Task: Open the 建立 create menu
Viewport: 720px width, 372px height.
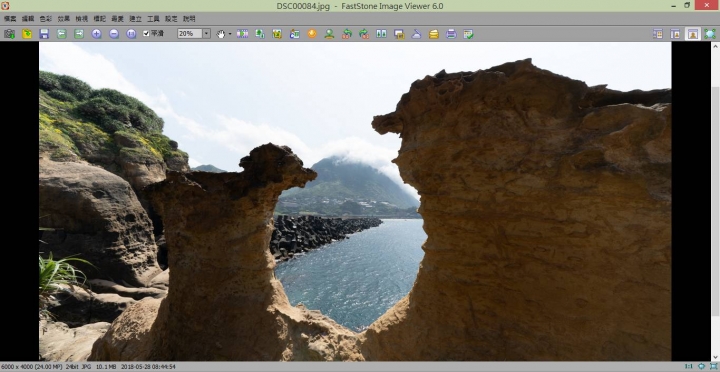Action: point(135,19)
